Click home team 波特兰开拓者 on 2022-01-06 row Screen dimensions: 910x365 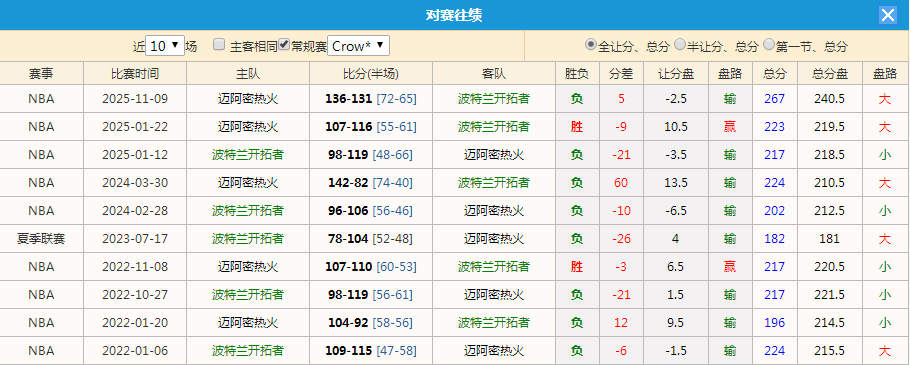coord(248,350)
